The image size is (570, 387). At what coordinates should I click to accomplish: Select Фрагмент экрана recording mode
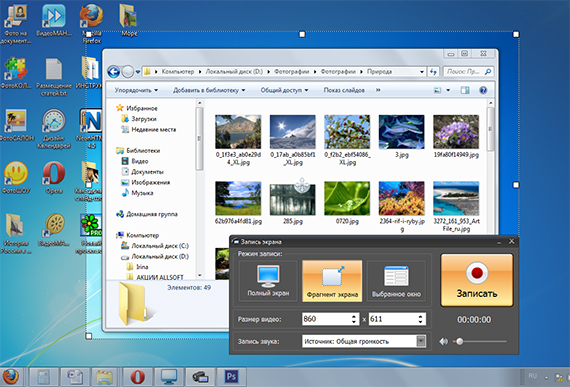click(x=332, y=281)
